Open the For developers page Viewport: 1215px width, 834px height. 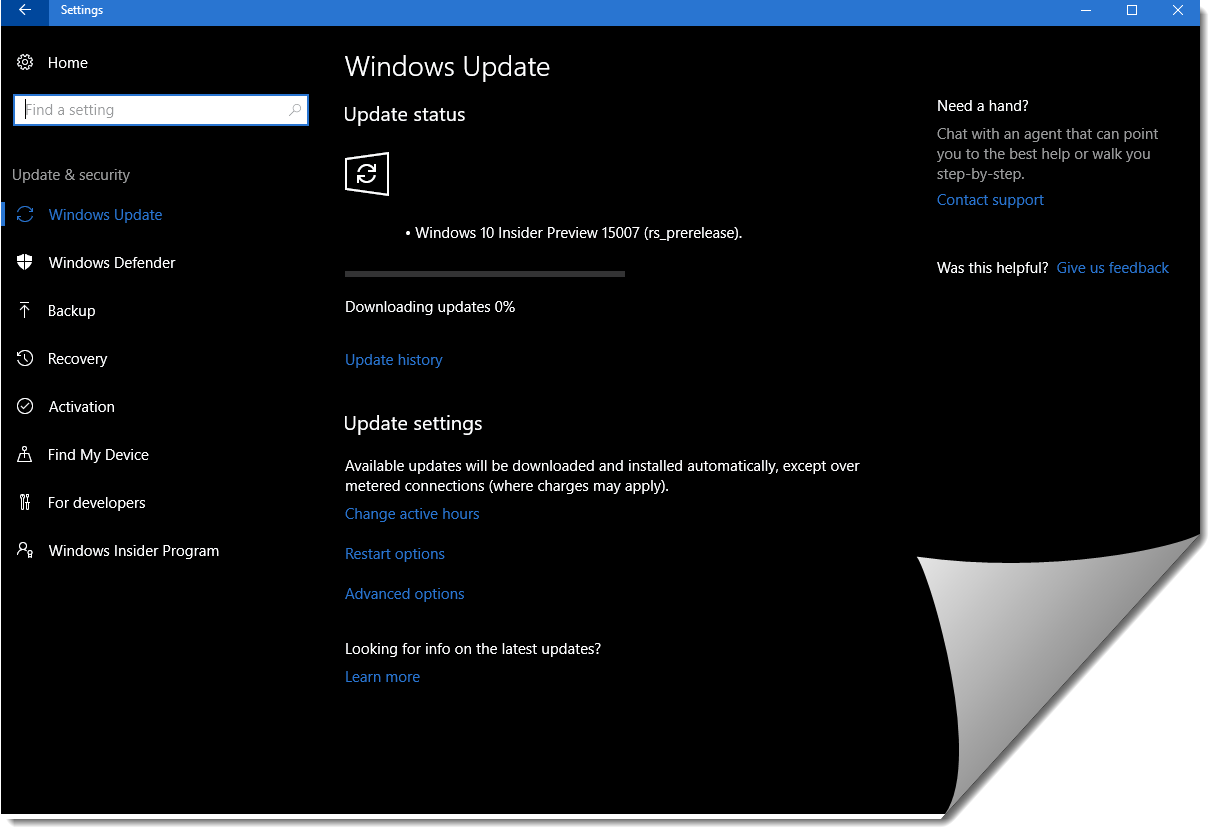(x=97, y=503)
